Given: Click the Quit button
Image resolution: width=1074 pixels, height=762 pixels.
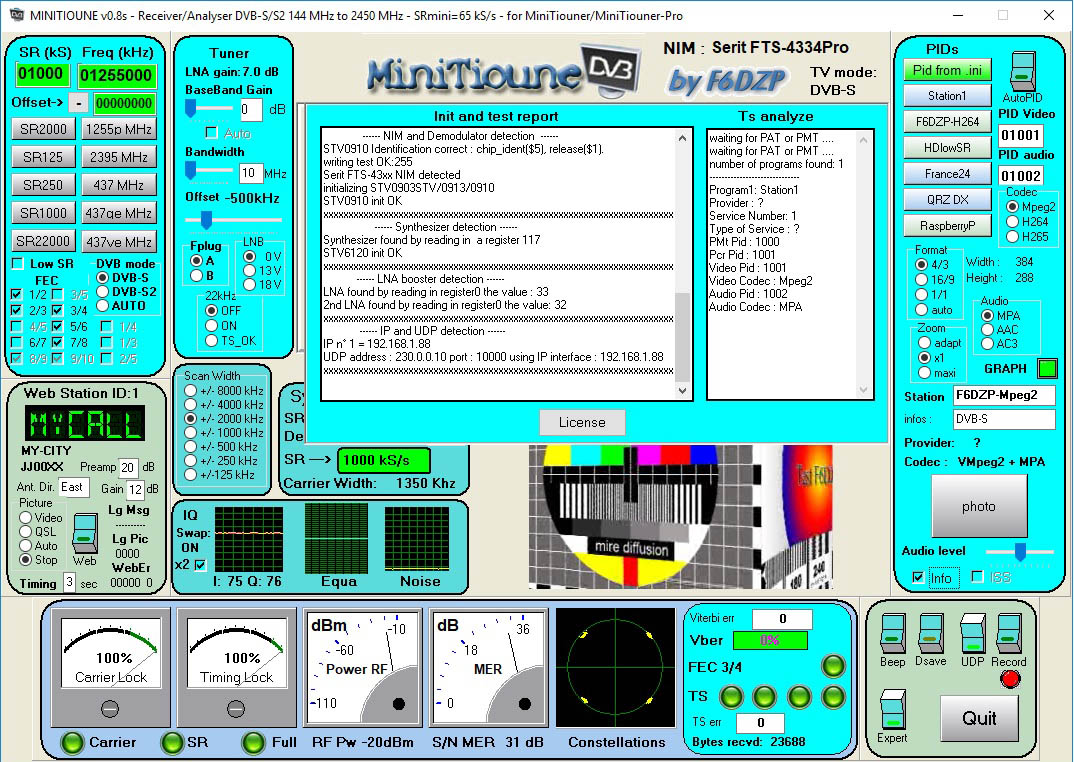Looking at the screenshot, I should pyautogui.click(x=979, y=718).
